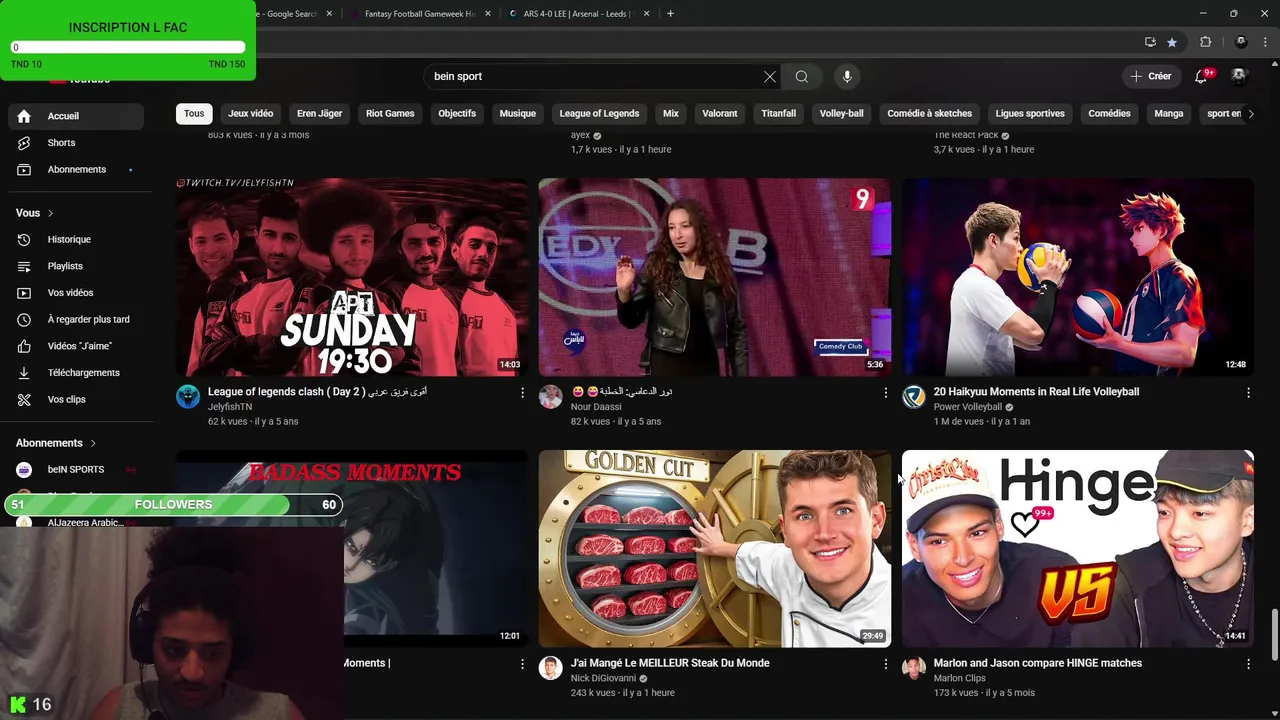This screenshot has height=720, width=1280.
Task: Open options menu for 20 Haikyuu Moments
Action: (x=1248, y=393)
